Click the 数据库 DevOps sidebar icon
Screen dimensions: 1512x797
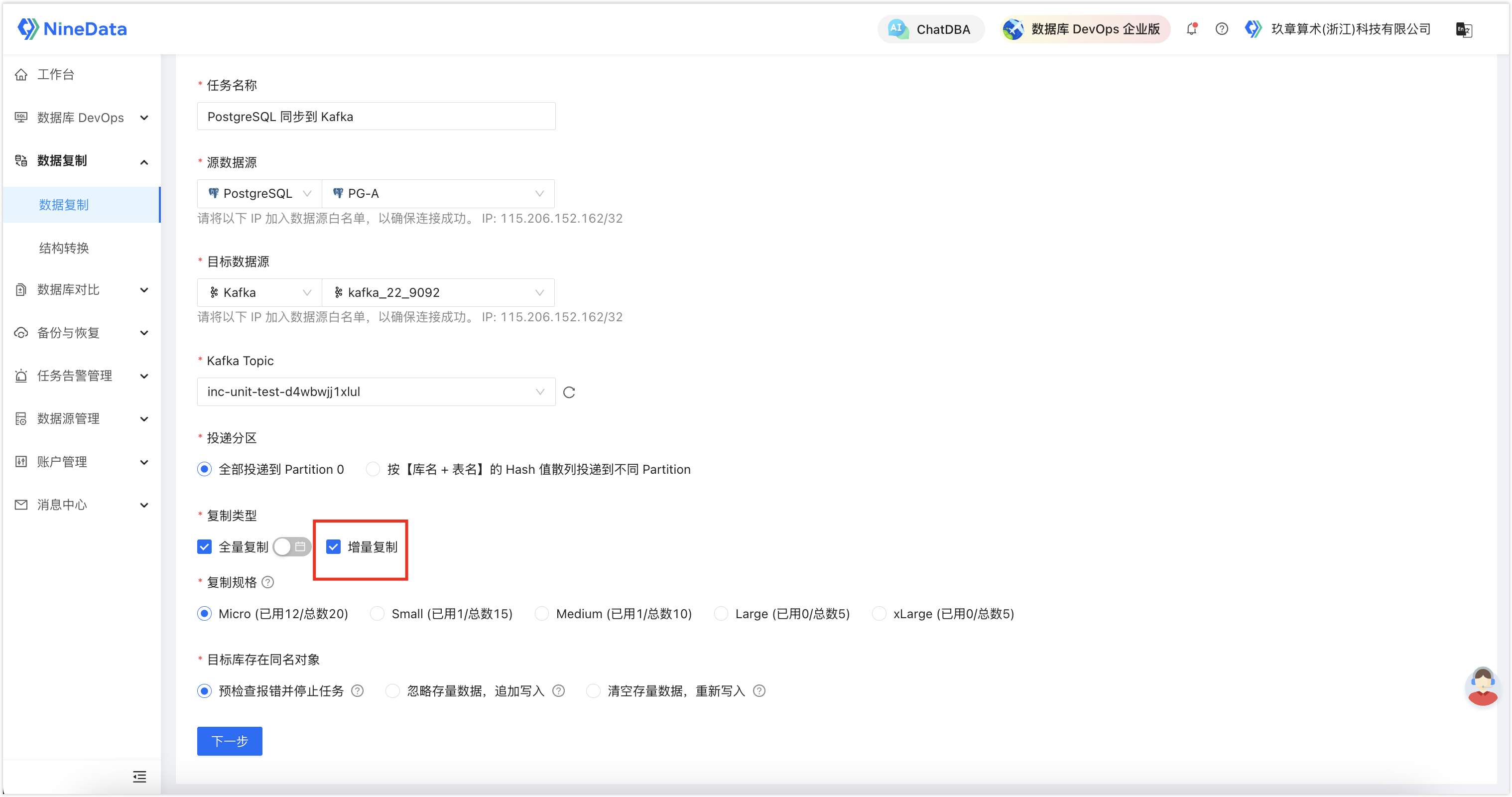pyautogui.click(x=21, y=118)
